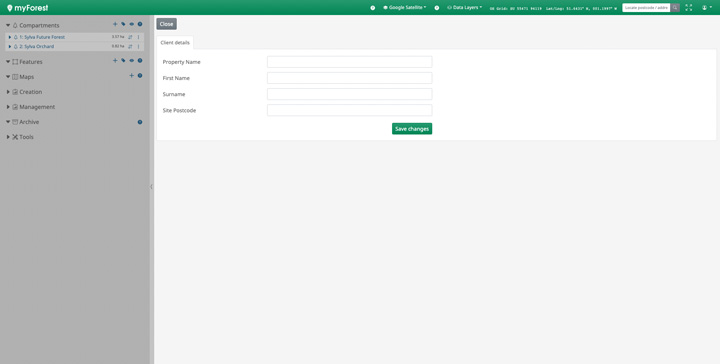The image size is (720, 364).
Task: Expand the Creation section
Action: point(8,92)
